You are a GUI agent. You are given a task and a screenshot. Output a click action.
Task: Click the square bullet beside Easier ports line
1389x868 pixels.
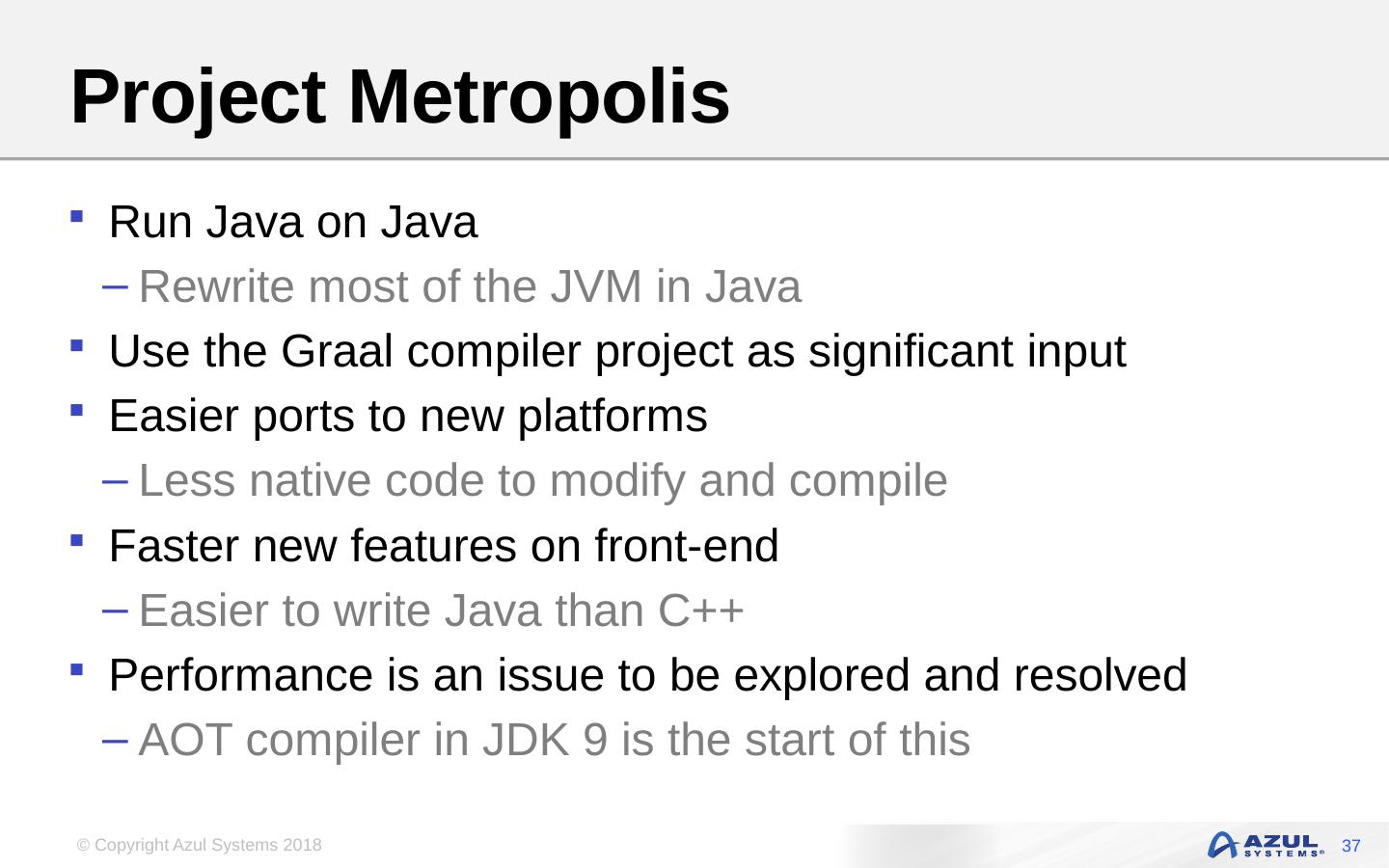click(76, 409)
